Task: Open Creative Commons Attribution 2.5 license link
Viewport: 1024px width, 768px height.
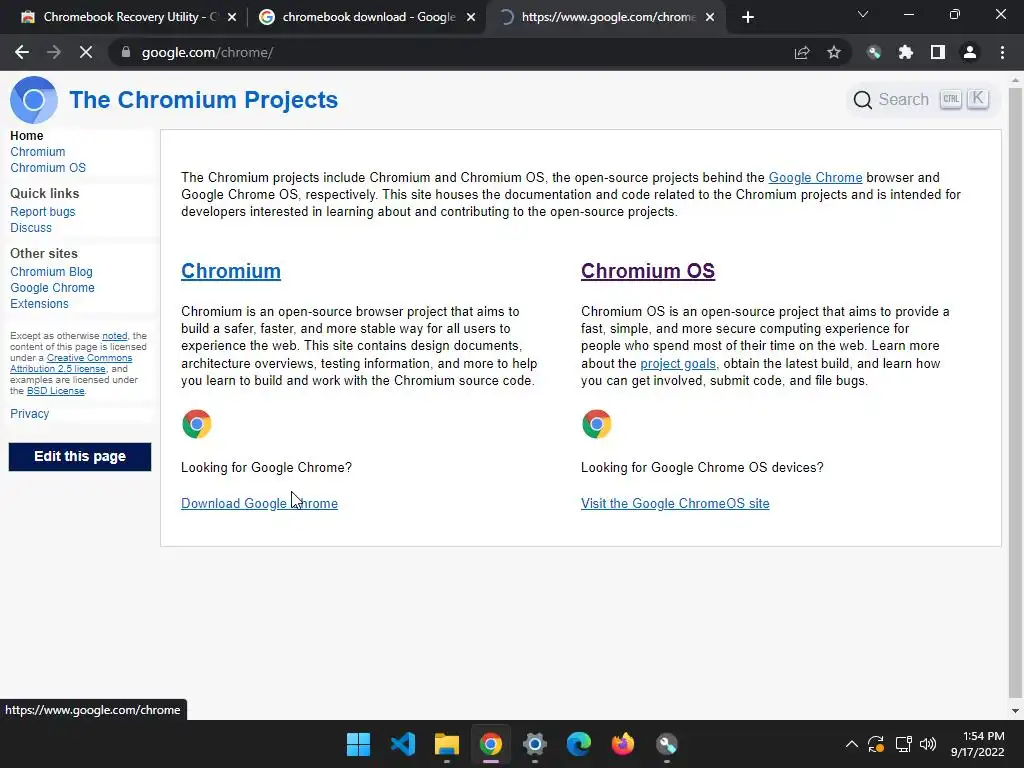Action: [x=71, y=363]
